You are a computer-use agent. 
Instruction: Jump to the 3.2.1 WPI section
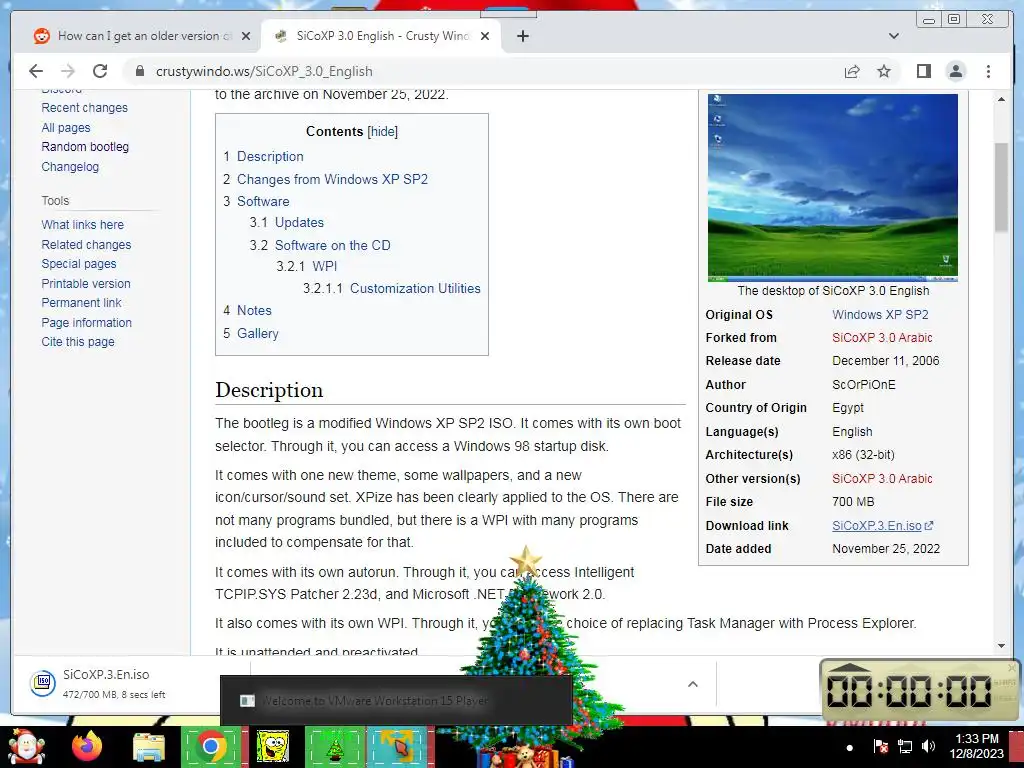click(325, 266)
